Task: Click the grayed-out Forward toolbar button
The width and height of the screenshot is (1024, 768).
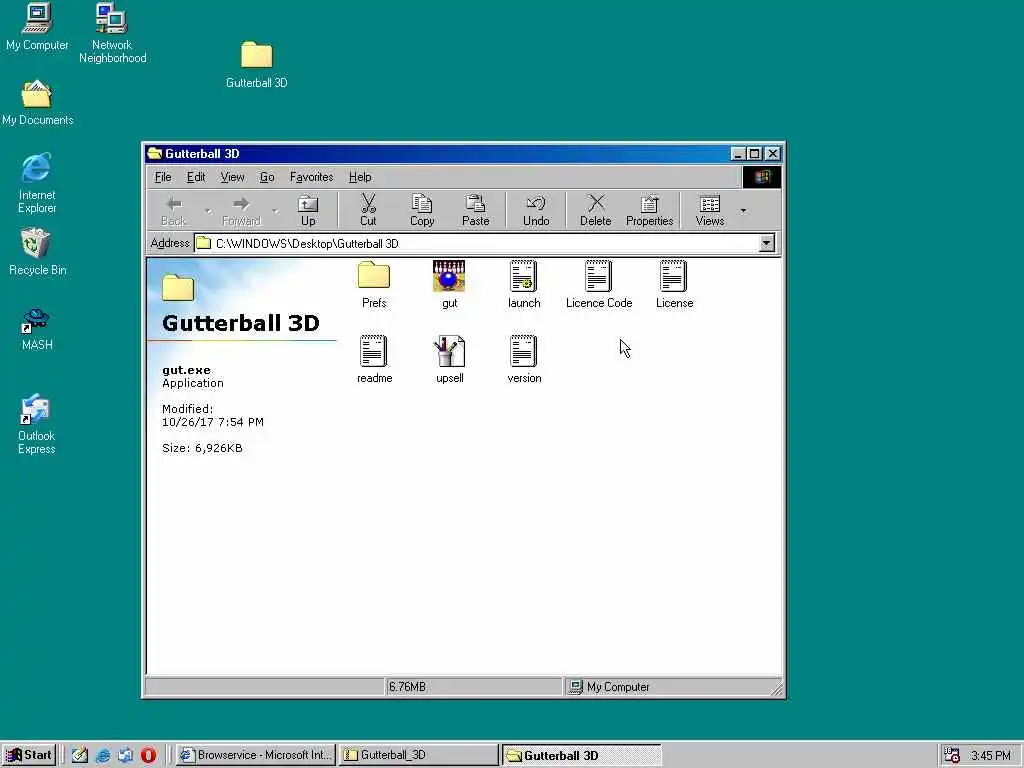Action: tap(241, 210)
